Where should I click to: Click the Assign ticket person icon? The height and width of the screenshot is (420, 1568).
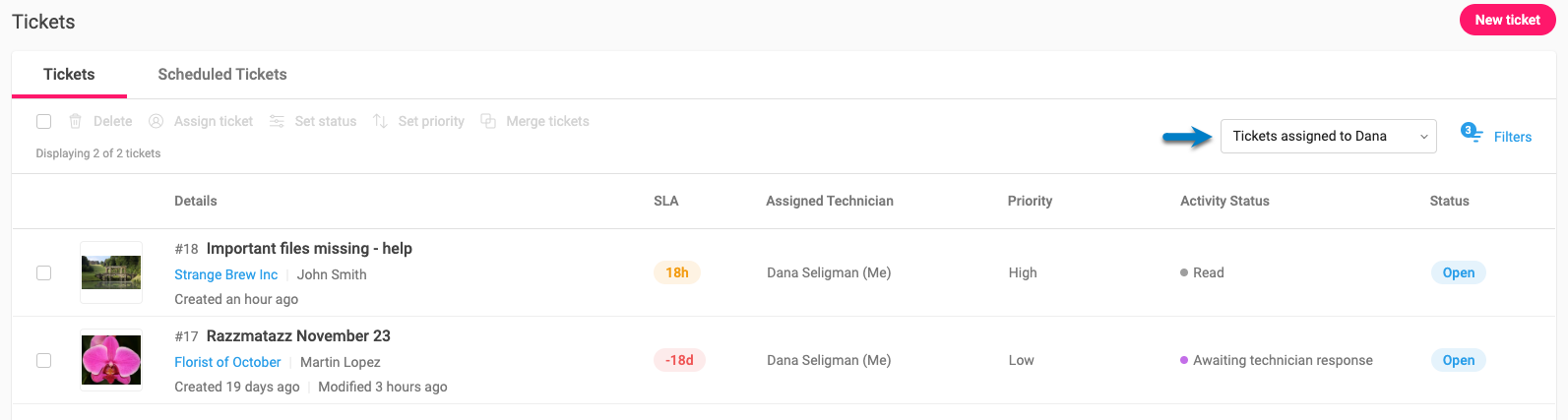[x=156, y=121]
